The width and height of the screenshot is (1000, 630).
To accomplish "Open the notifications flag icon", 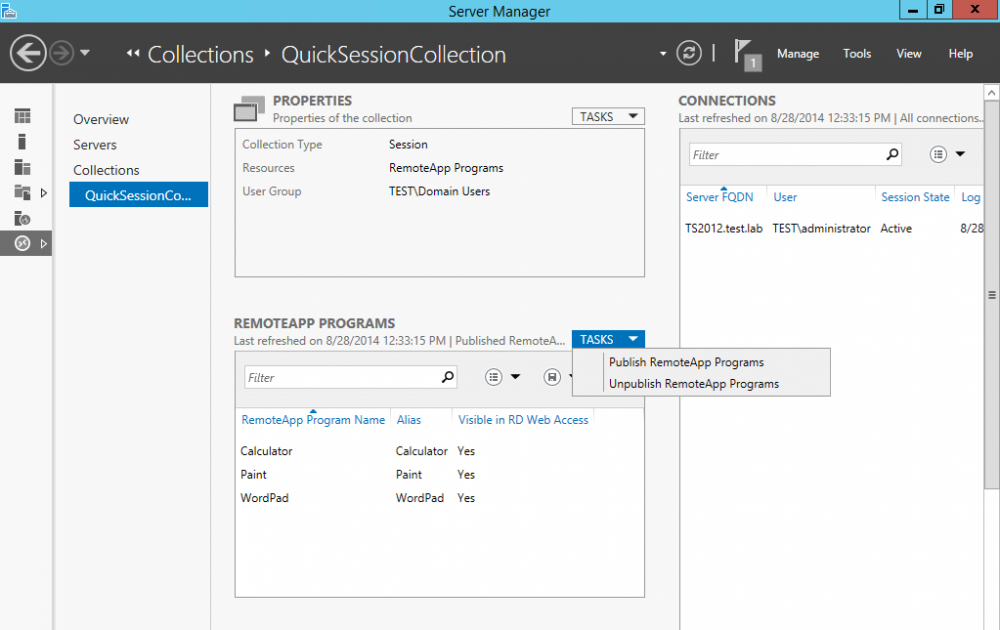I will pos(747,54).
